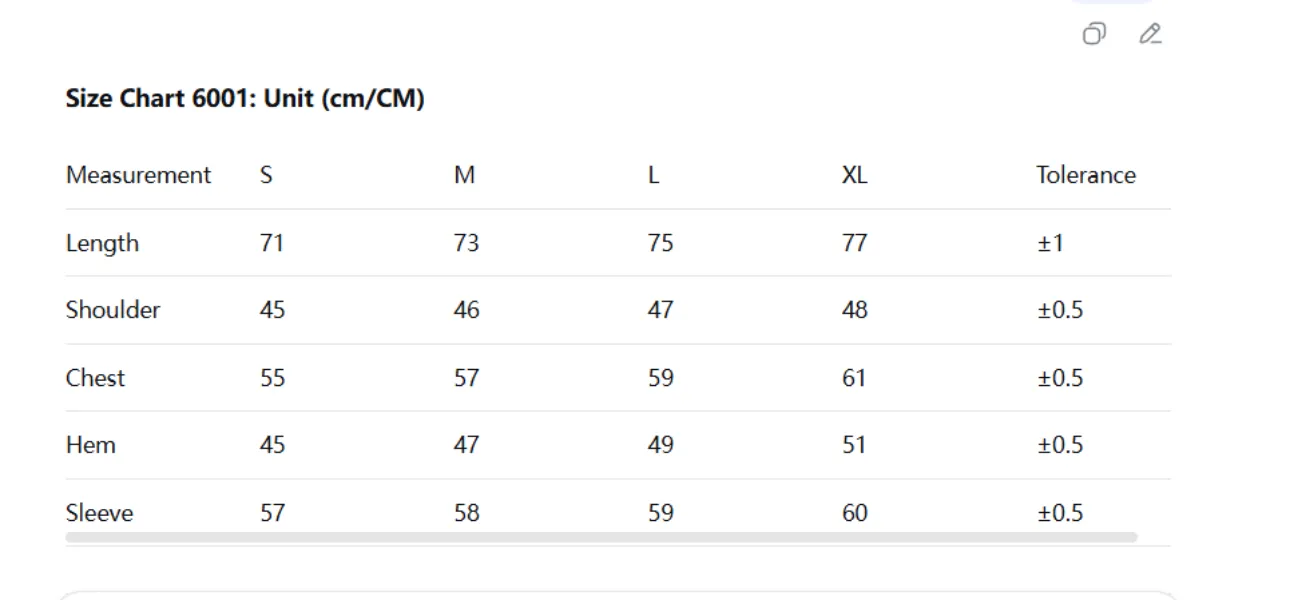Click the Length row label

102,243
